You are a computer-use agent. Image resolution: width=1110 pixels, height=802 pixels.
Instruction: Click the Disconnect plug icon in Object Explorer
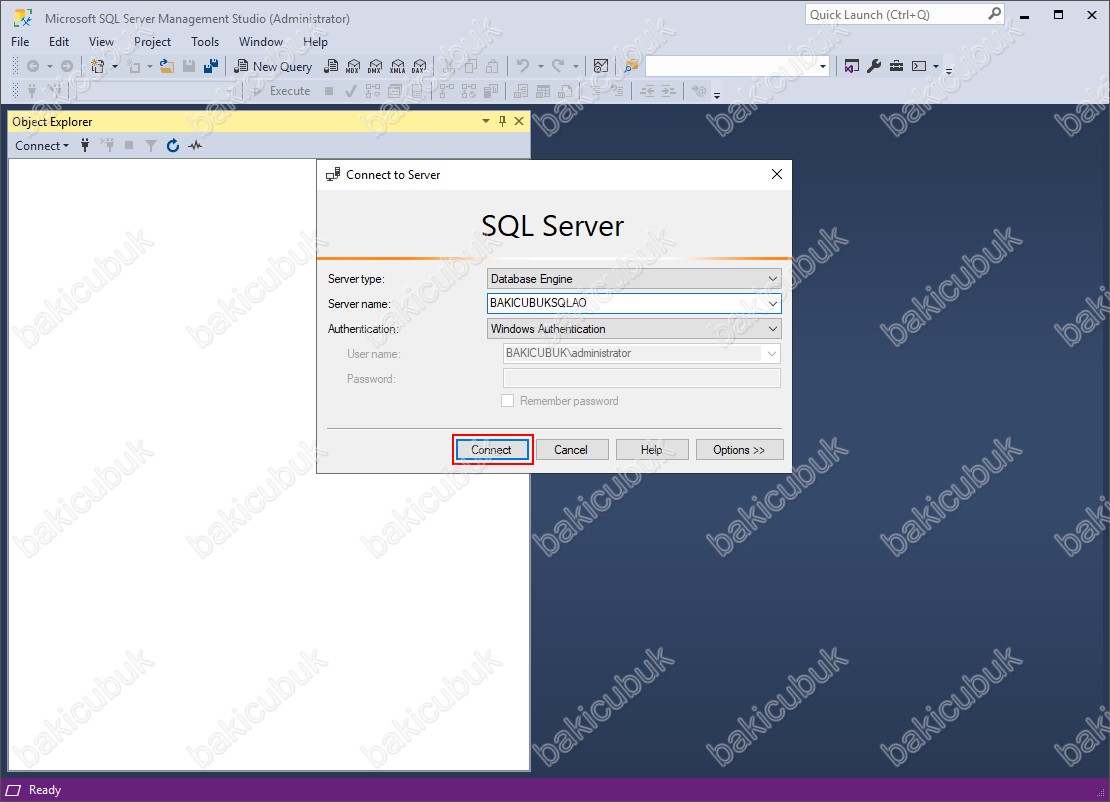click(108, 146)
